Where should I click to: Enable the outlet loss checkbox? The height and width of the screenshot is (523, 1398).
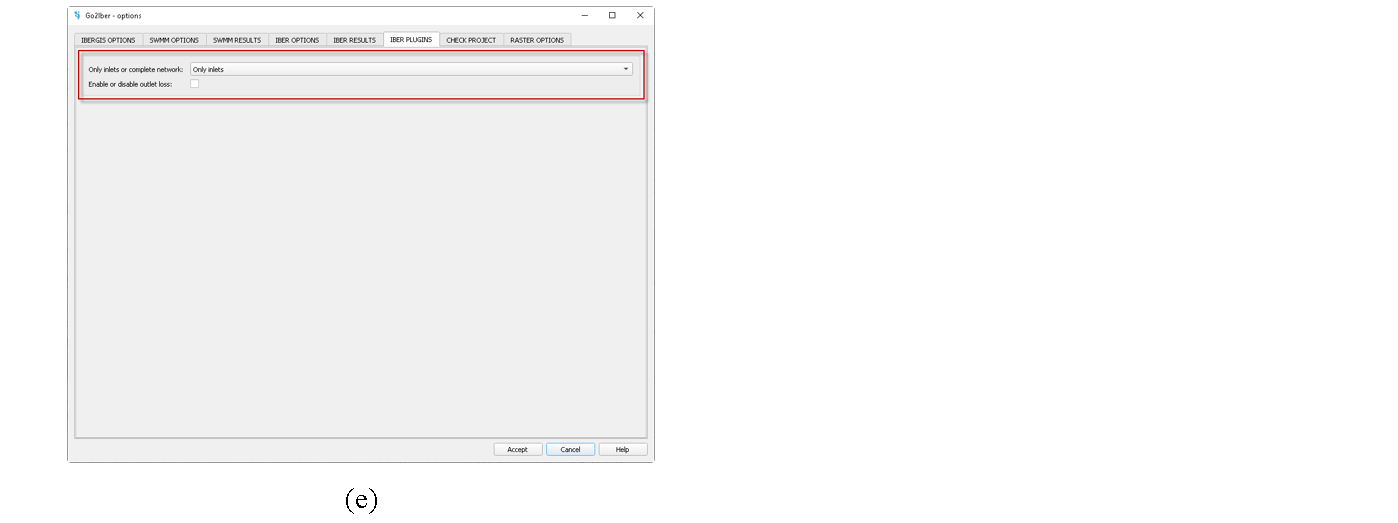[x=195, y=84]
